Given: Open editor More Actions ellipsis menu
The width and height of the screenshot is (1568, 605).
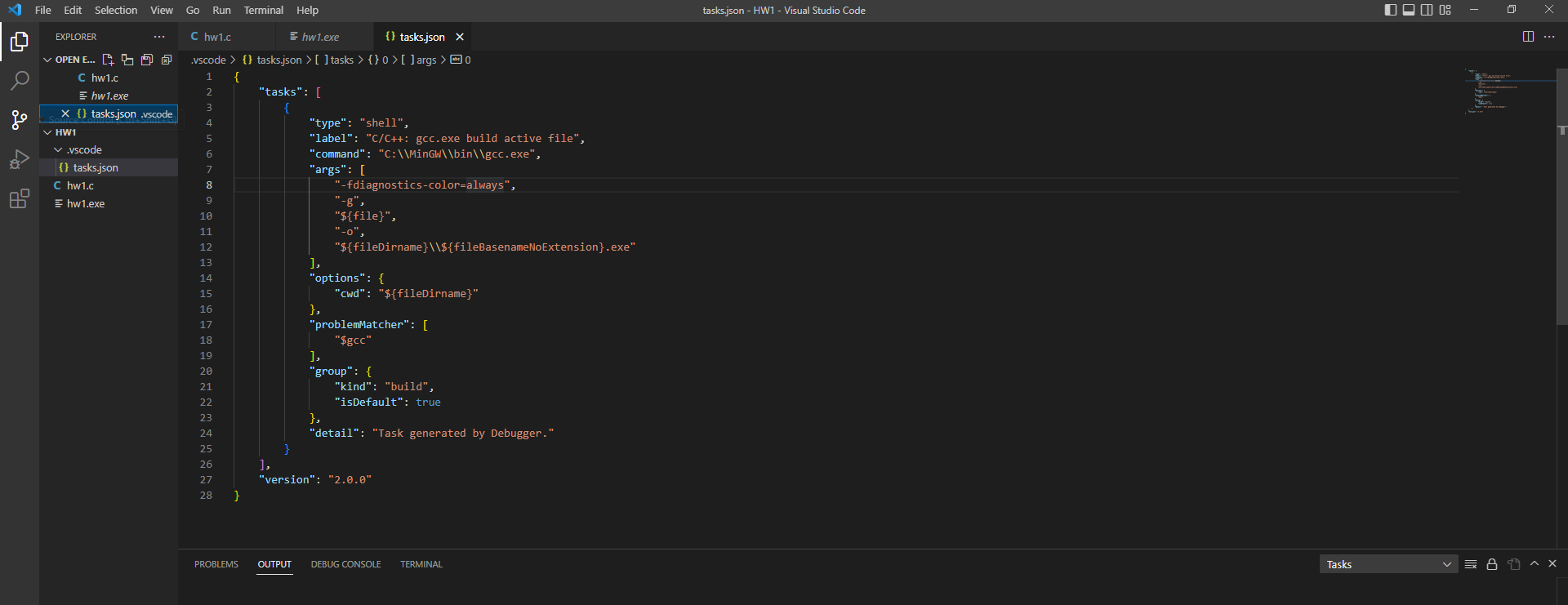Looking at the screenshot, I should pos(1549,37).
